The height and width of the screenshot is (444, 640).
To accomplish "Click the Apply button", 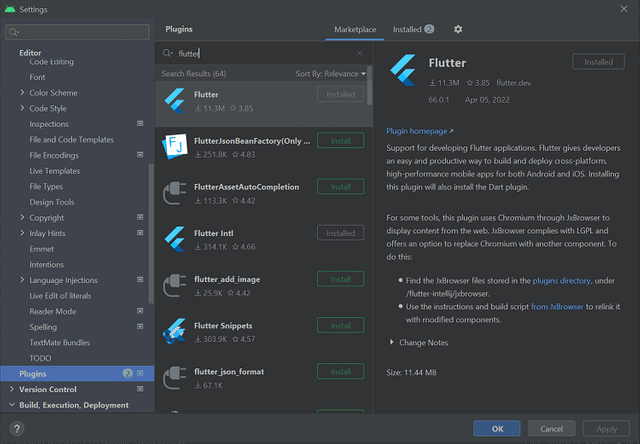I will (x=606, y=429).
